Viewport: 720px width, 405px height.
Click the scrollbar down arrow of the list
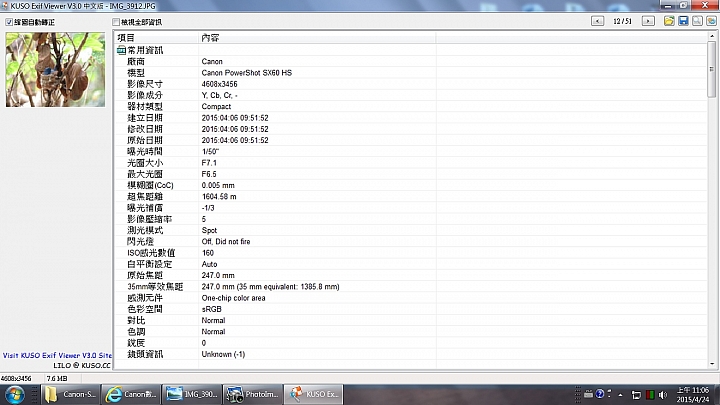pos(712,364)
